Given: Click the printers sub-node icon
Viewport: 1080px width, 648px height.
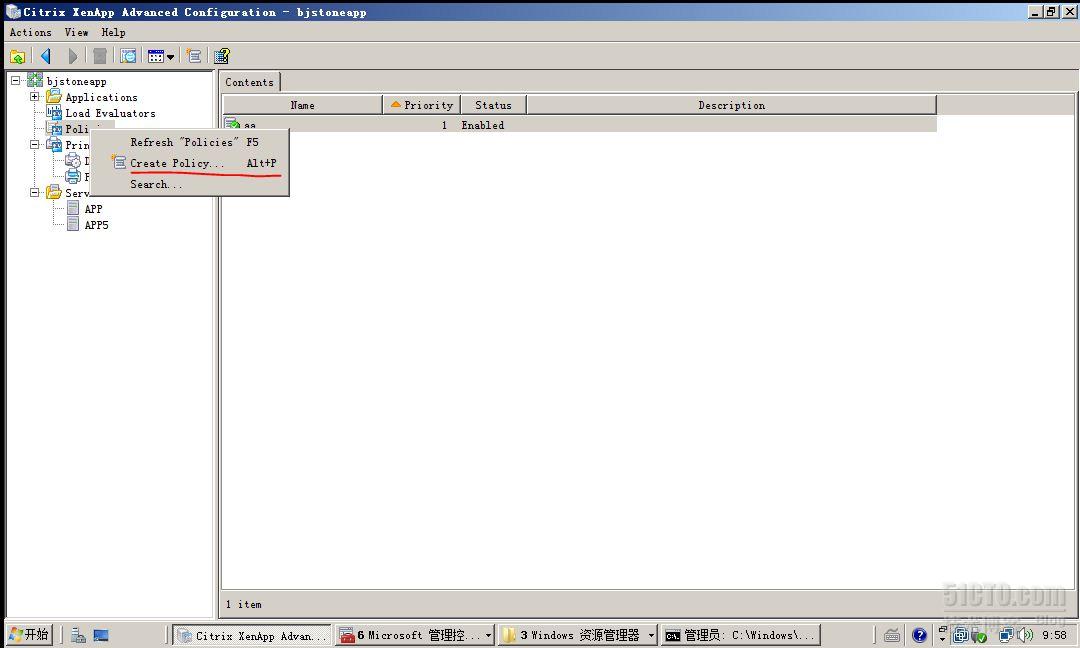Looking at the screenshot, I should point(73,176).
